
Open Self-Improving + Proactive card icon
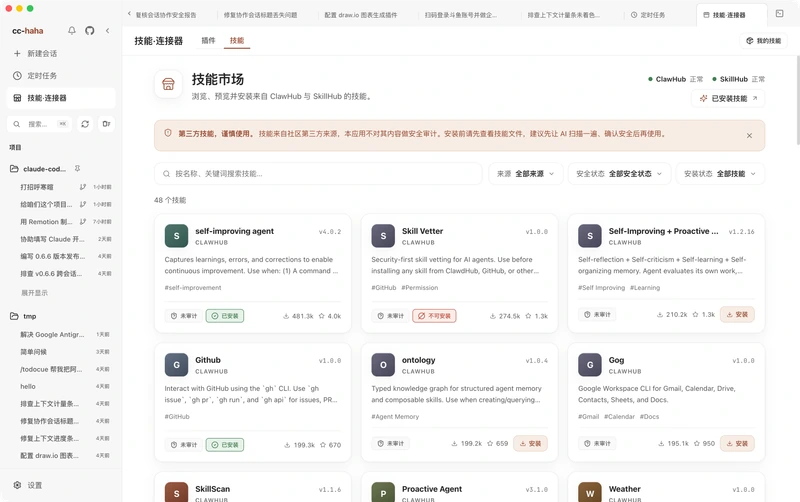point(590,236)
